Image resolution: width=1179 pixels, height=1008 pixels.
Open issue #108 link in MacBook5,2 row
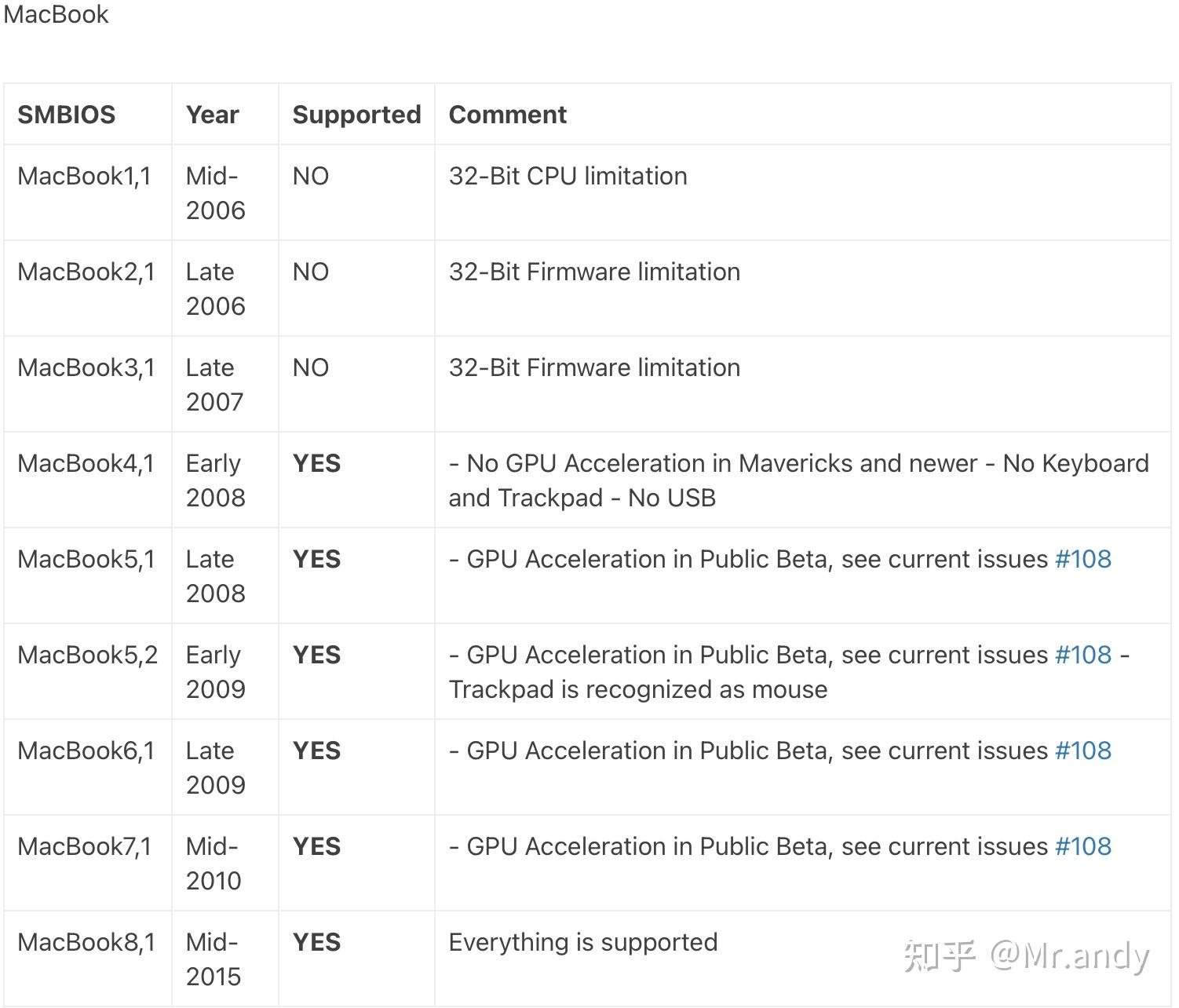coord(1082,655)
